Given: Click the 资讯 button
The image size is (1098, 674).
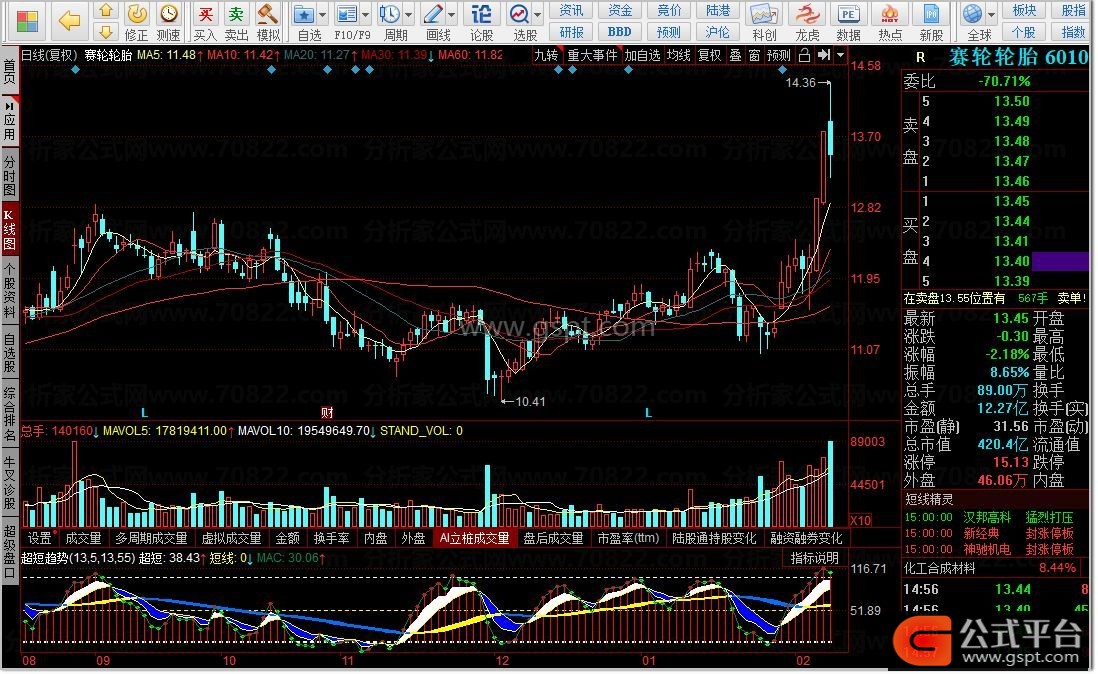Looking at the screenshot, I should tap(571, 10).
